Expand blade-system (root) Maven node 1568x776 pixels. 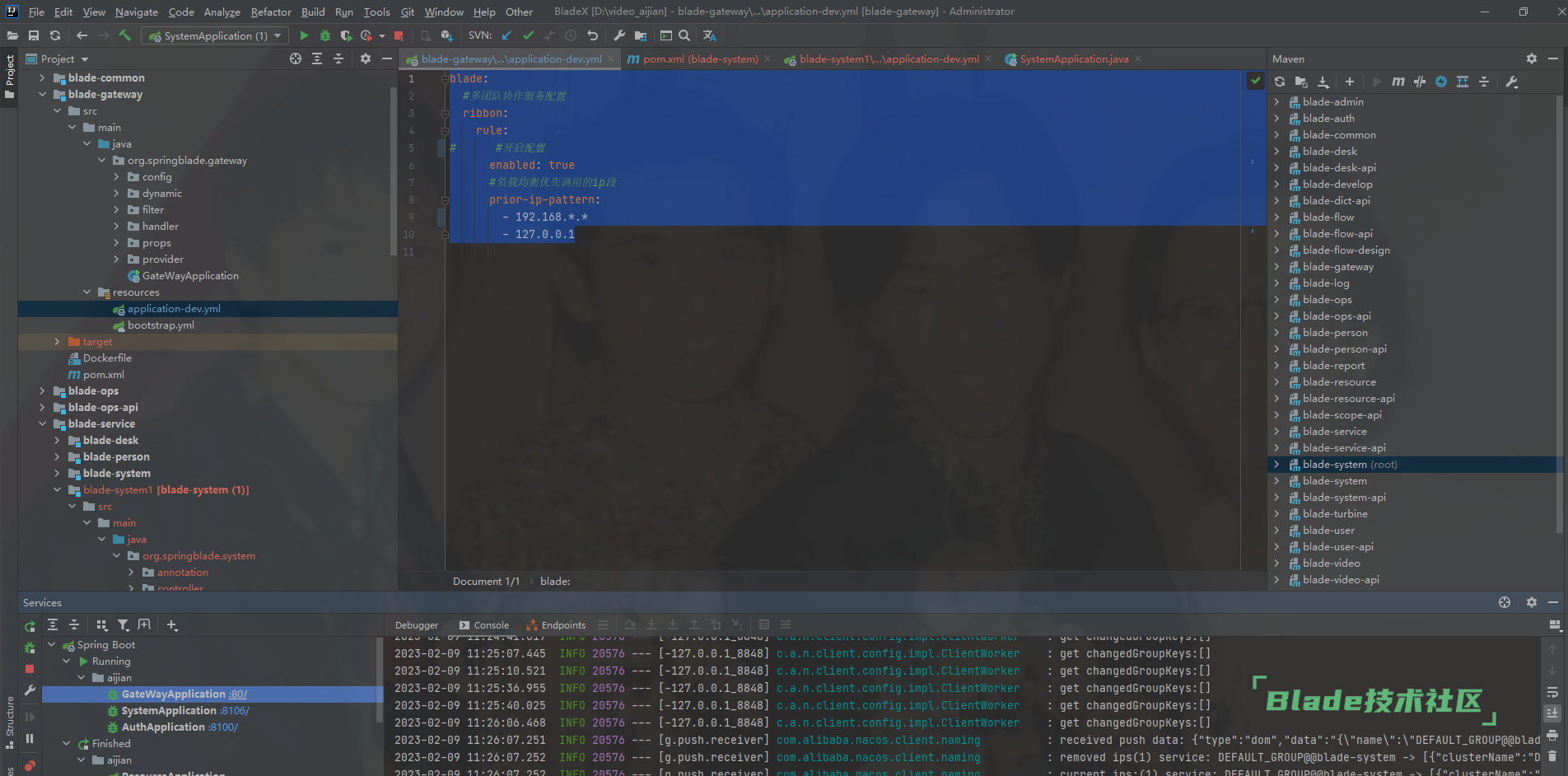(x=1277, y=464)
